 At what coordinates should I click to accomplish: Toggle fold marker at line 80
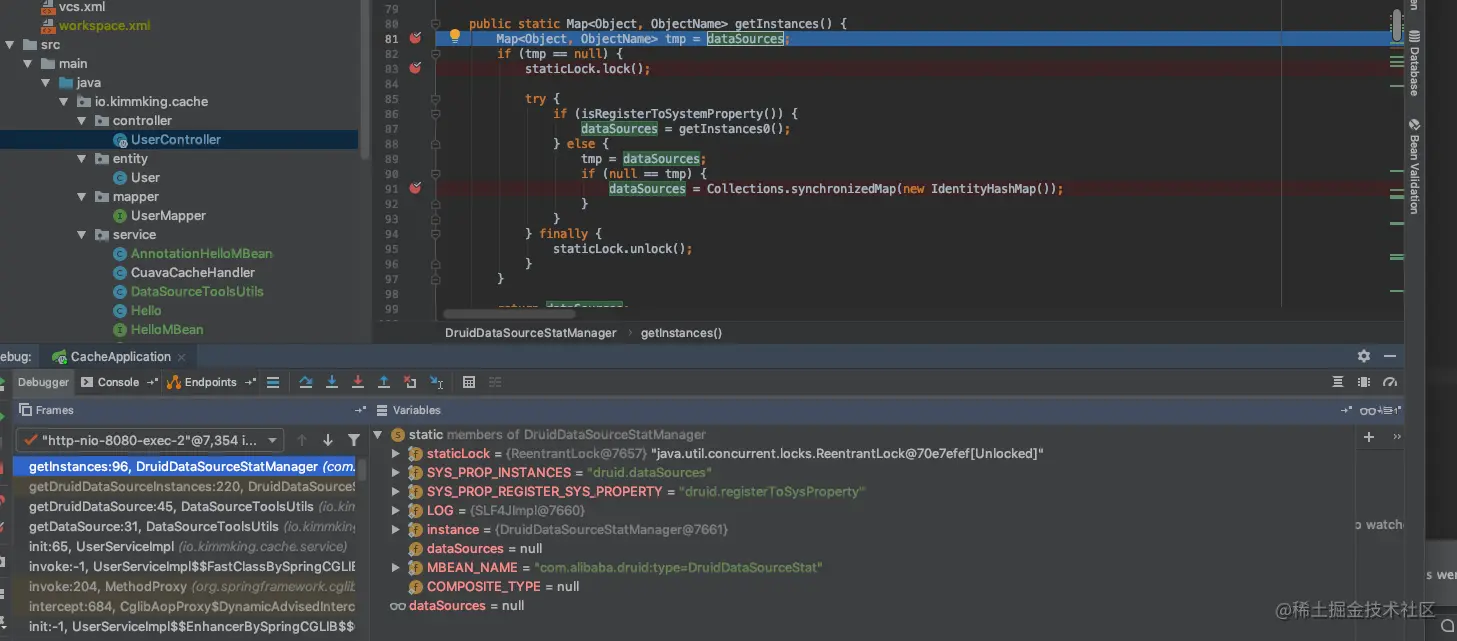click(436, 23)
